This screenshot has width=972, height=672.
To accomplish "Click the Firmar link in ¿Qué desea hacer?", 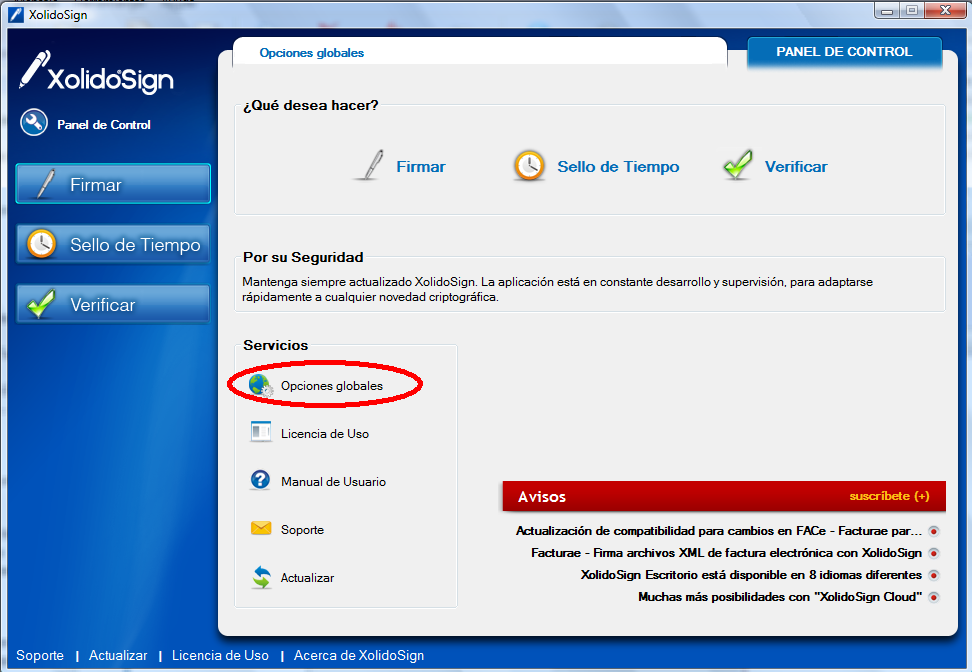I will 421,167.
